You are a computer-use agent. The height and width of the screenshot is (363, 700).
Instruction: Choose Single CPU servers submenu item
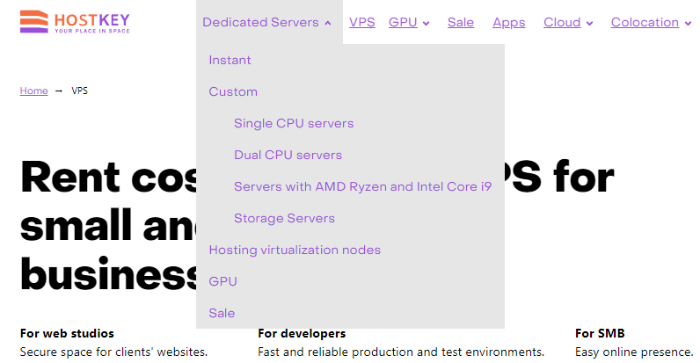(294, 123)
